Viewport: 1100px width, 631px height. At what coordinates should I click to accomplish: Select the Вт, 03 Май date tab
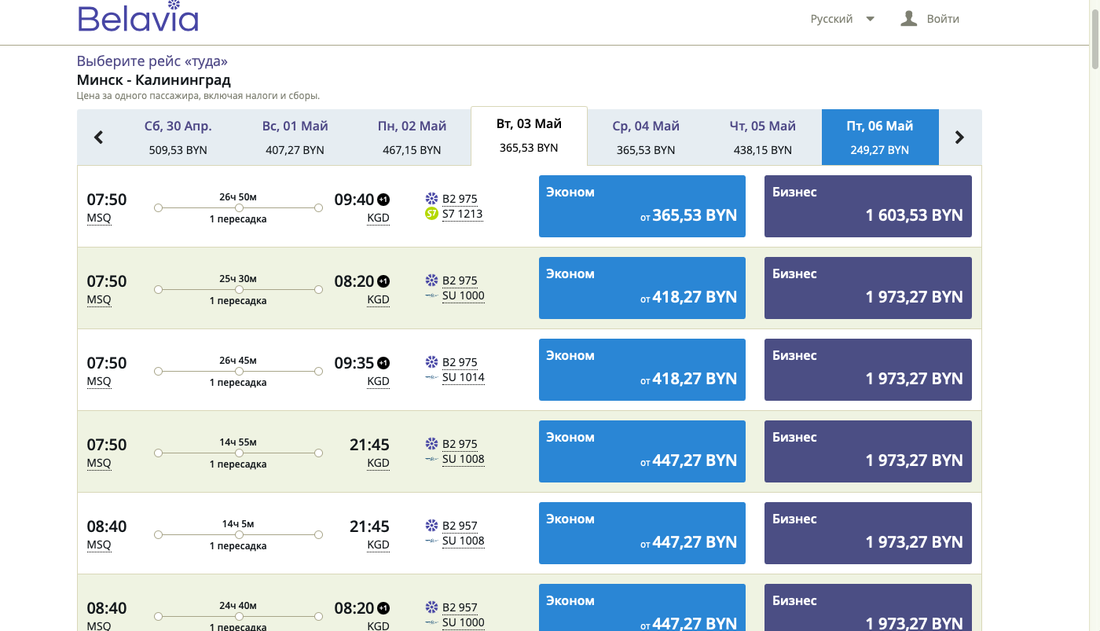click(528, 135)
